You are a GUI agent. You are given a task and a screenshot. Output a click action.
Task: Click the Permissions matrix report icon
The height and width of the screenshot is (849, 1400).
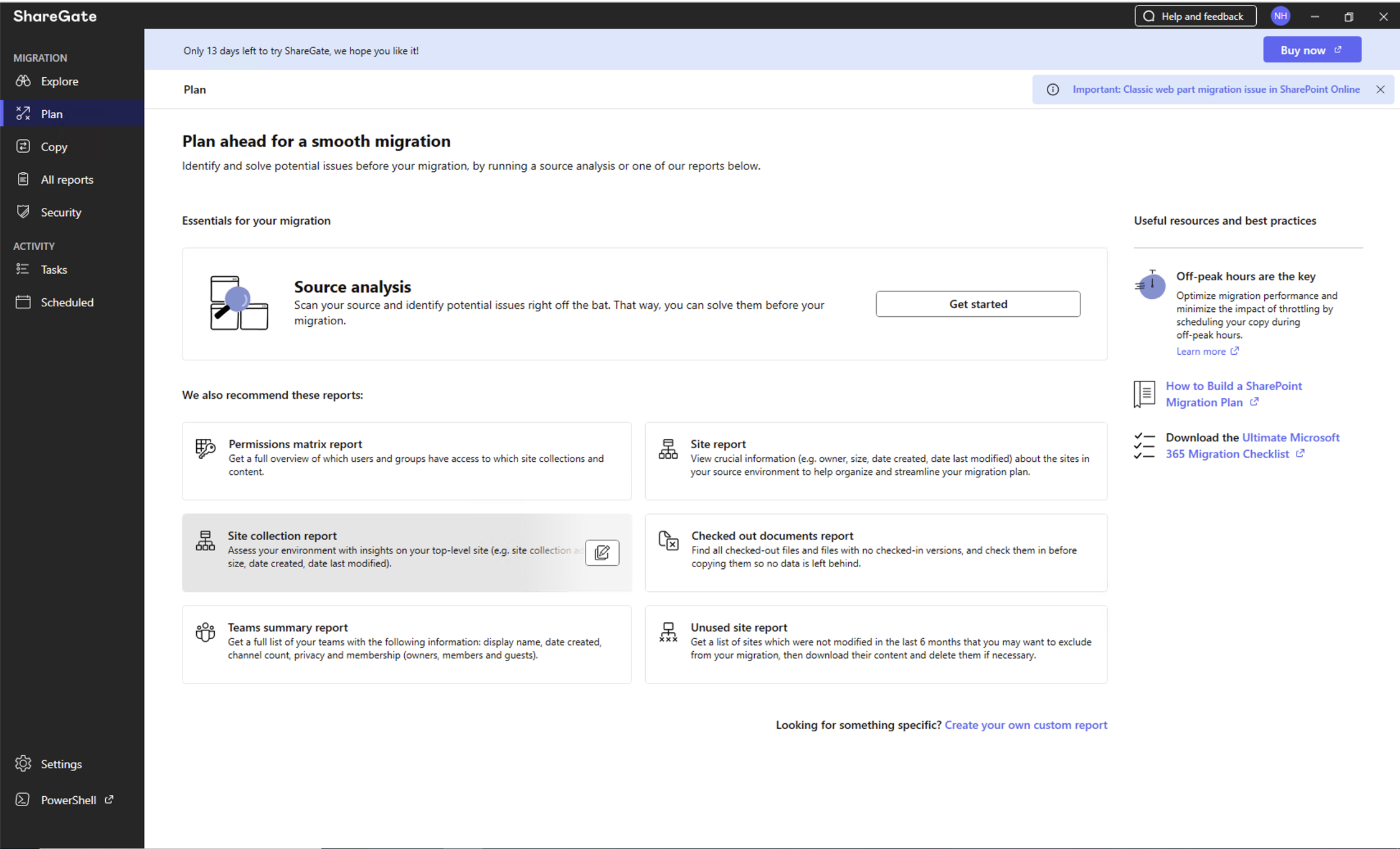[x=206, y=448]
